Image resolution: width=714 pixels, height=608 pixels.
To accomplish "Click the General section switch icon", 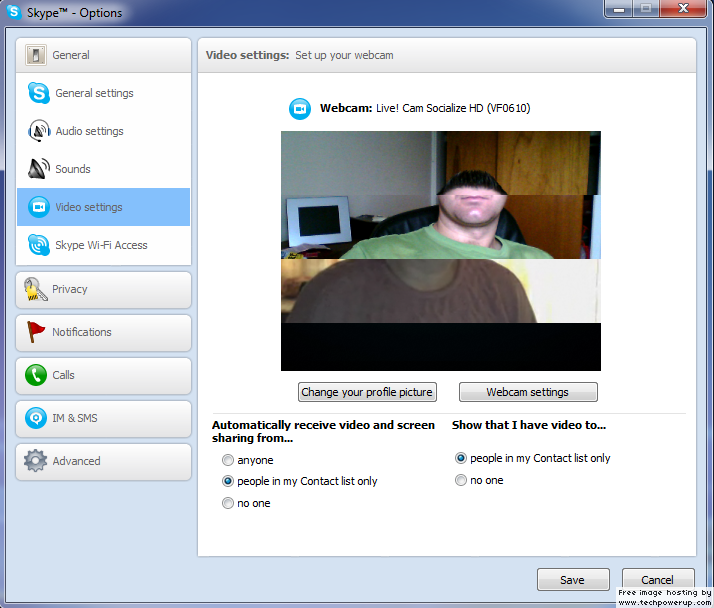I will point(36,55).
